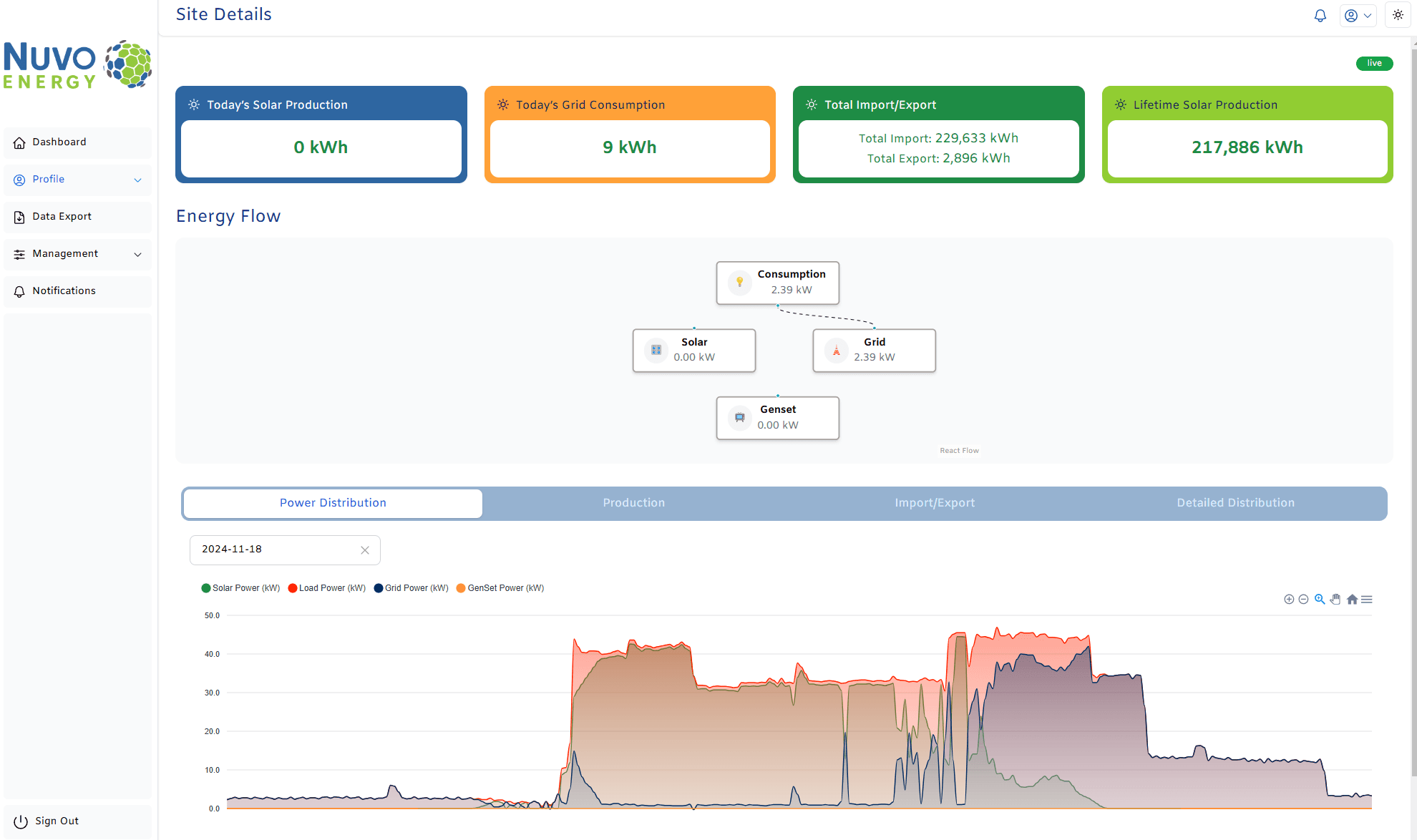This screenshot has width=1417, height=840.
Task: Toggle Solar Power series in legend
Action: click(x=245, y=588)
